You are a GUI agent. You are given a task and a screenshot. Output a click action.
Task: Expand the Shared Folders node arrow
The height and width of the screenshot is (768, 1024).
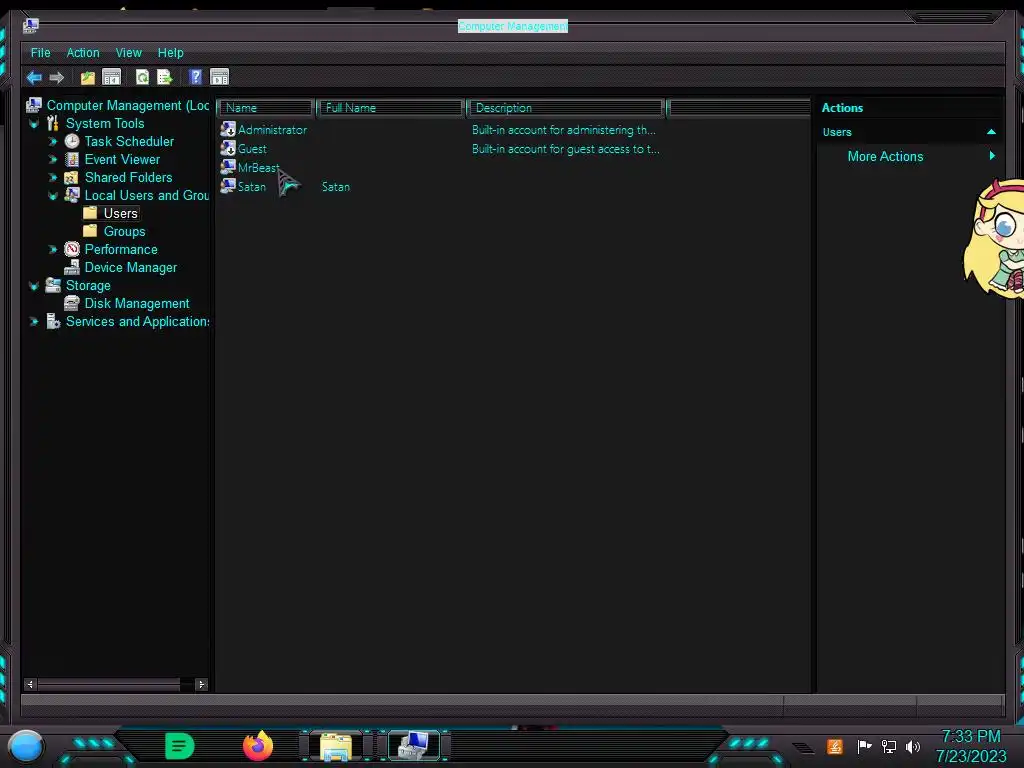53,178
